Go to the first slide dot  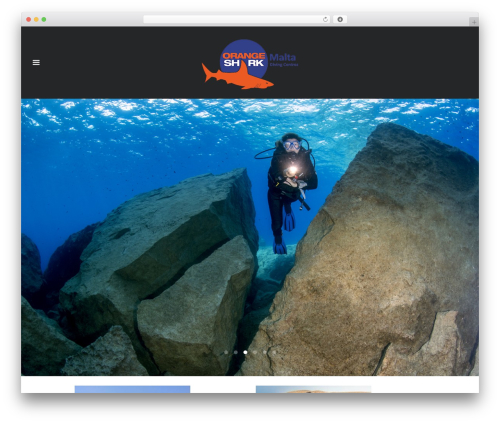[226, 352]
